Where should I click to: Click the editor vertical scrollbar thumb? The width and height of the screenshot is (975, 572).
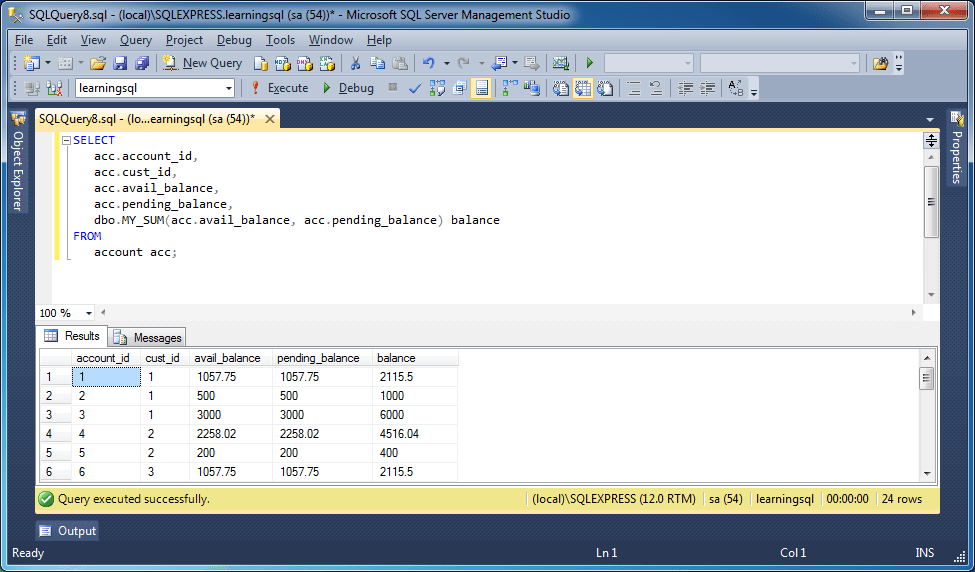click(931, 201)
